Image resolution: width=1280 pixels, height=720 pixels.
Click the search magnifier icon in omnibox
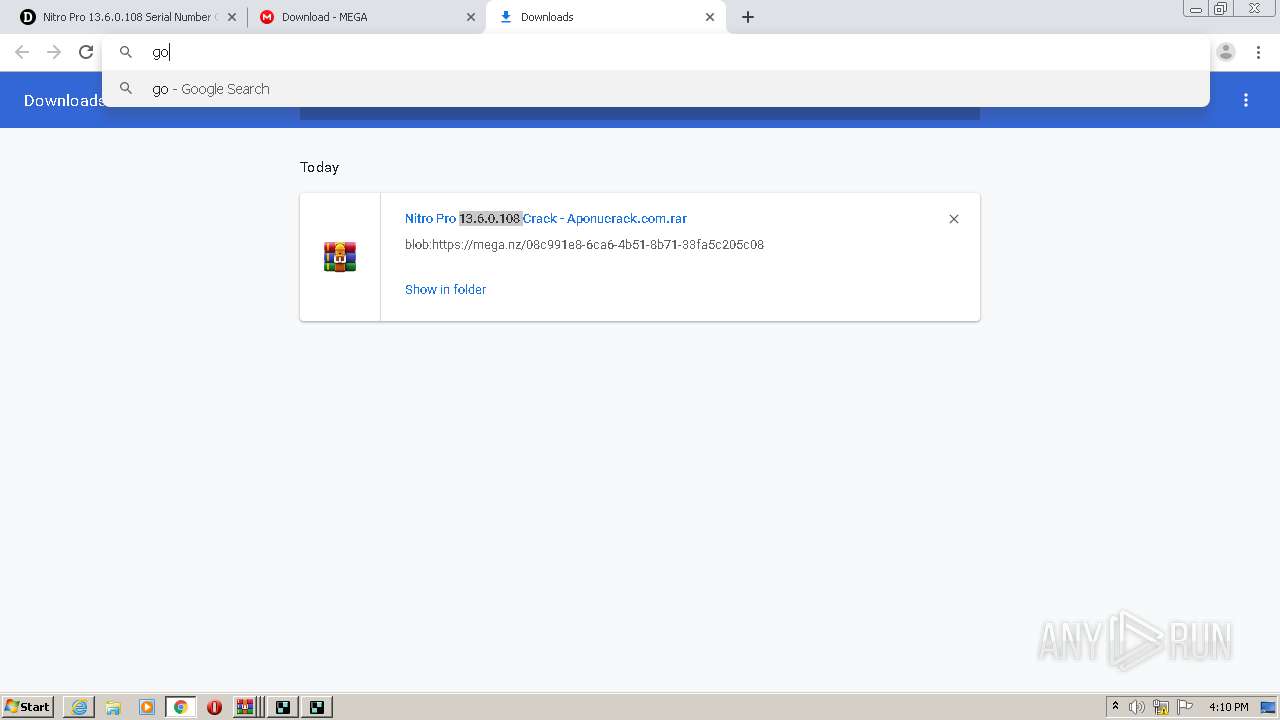pos(126,52)
